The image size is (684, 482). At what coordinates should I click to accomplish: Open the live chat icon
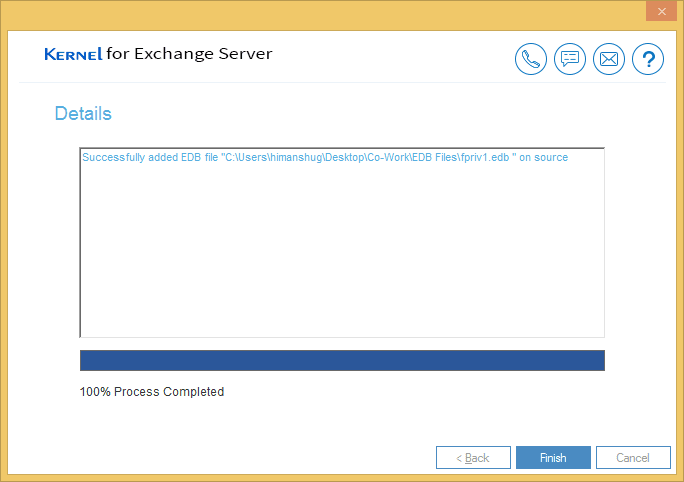570,59
